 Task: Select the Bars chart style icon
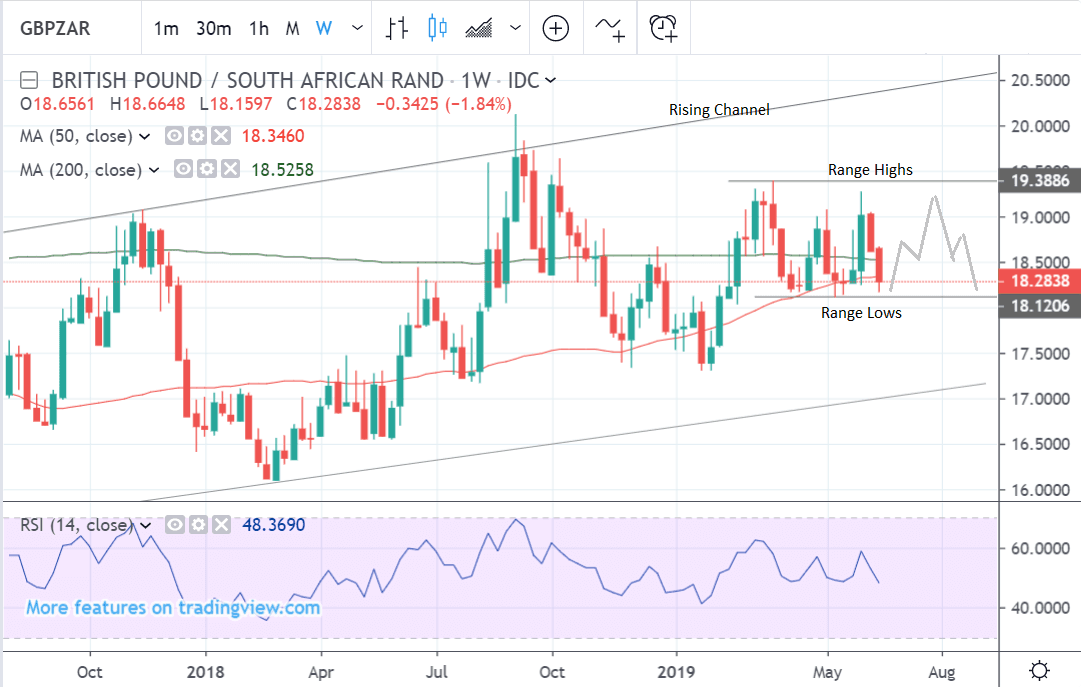tap(397, 28)
